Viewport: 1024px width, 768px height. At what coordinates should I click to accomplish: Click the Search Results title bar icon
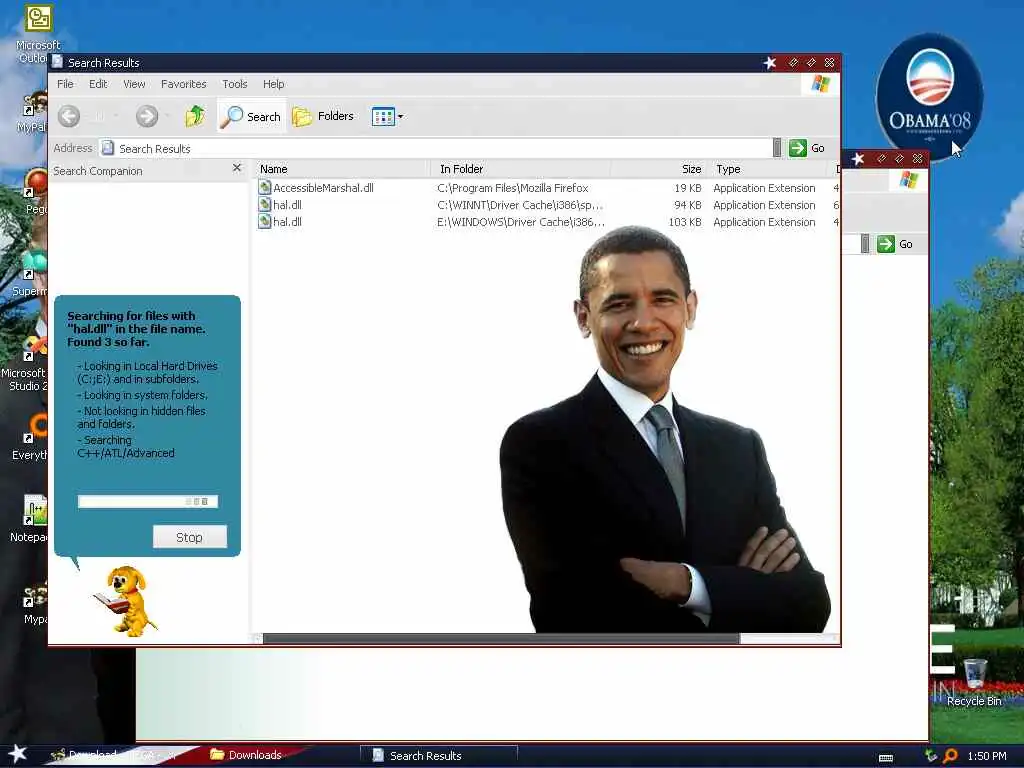click(x=57, y=62)
